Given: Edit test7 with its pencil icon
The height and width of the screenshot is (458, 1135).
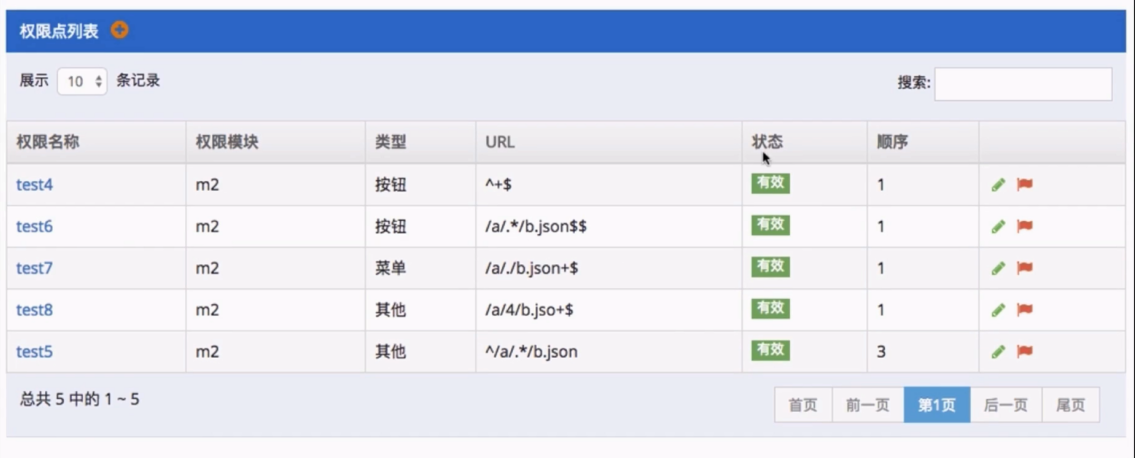Looking at the screenshot, I should 998,268.
